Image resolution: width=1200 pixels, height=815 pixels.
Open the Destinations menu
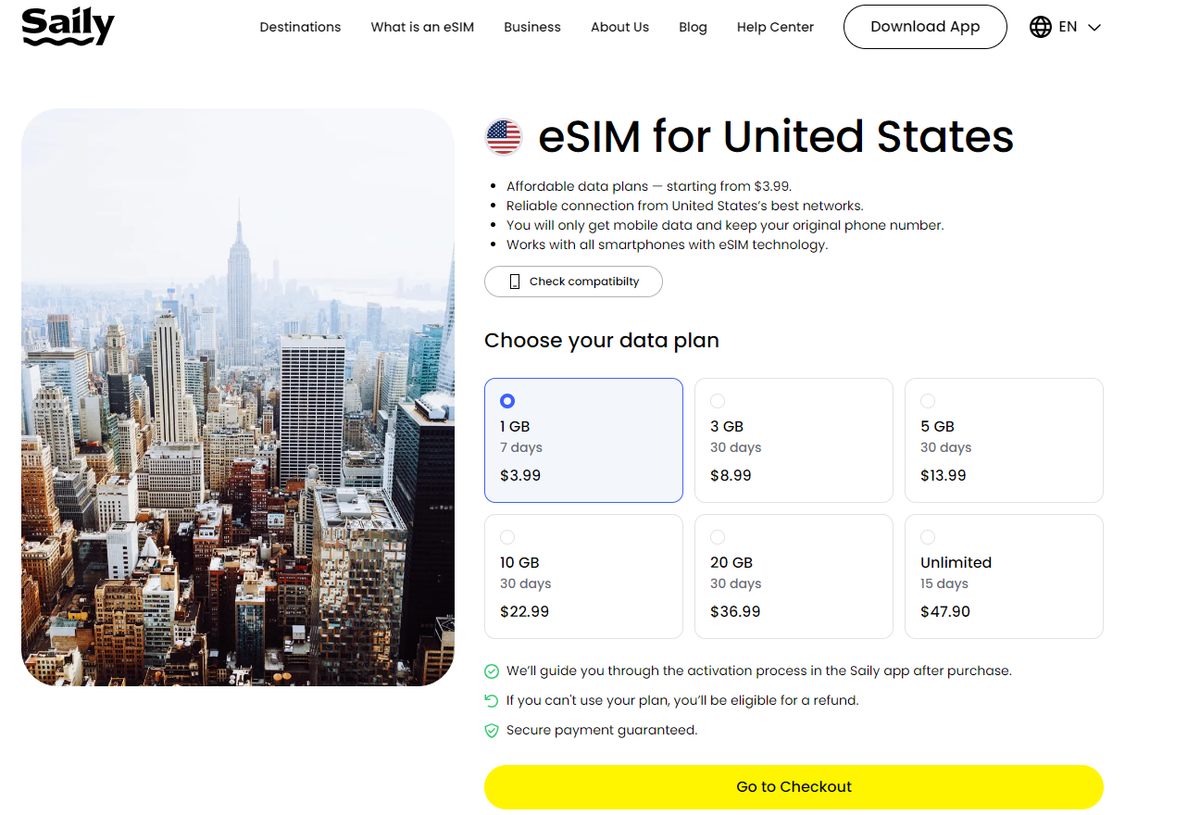300,27
